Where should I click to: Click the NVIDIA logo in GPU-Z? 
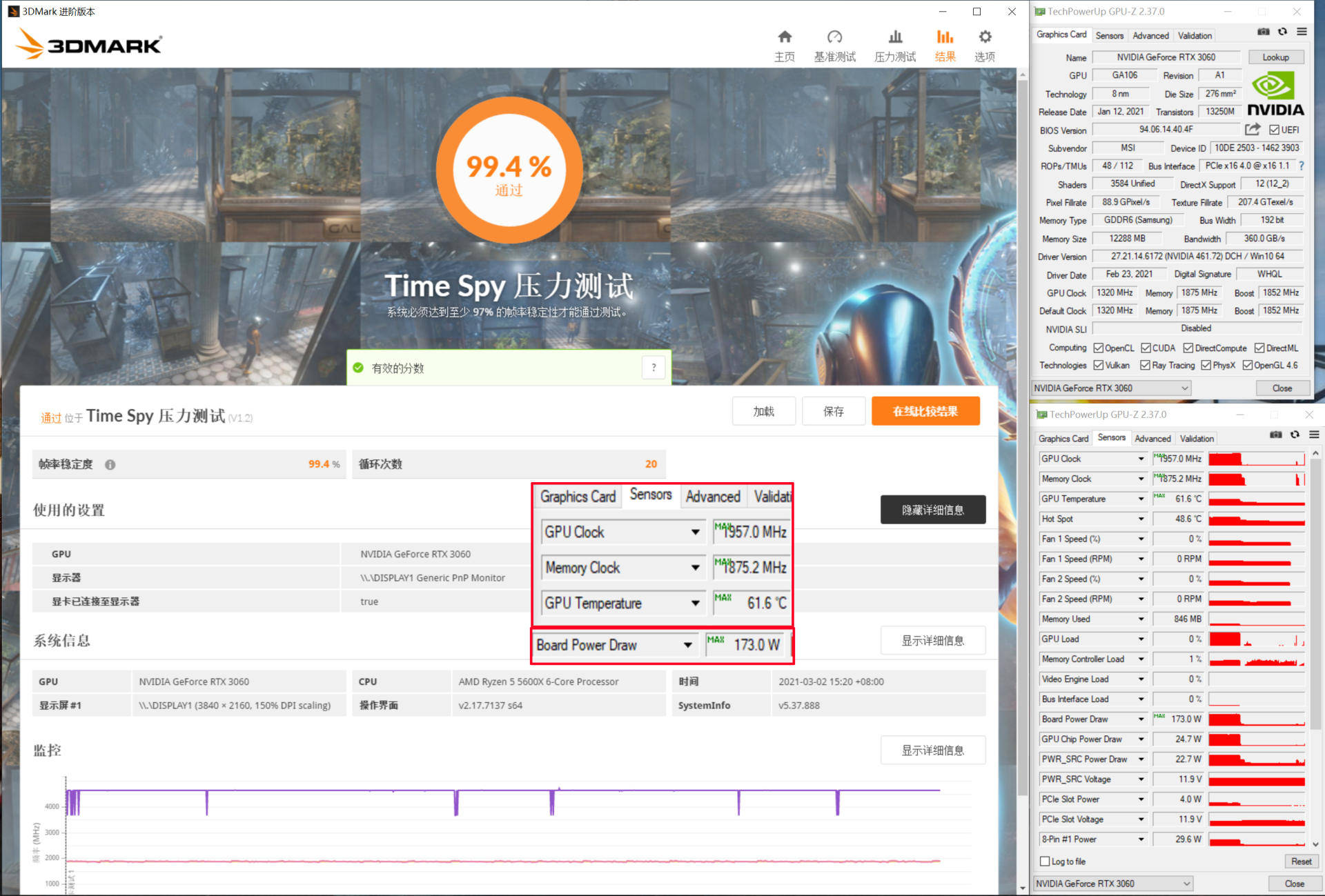click(x=1275, y=94)
